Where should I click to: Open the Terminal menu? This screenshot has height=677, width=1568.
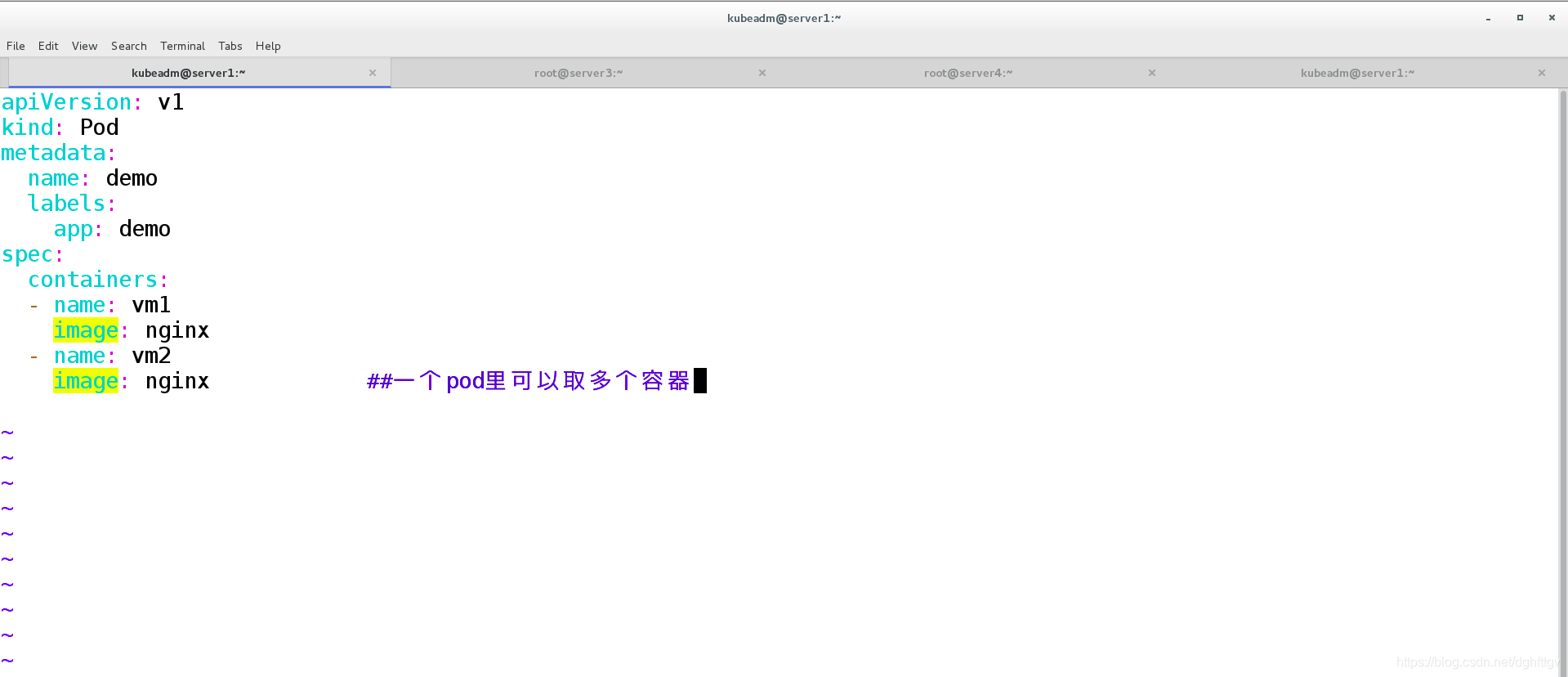tap(182, 46)
